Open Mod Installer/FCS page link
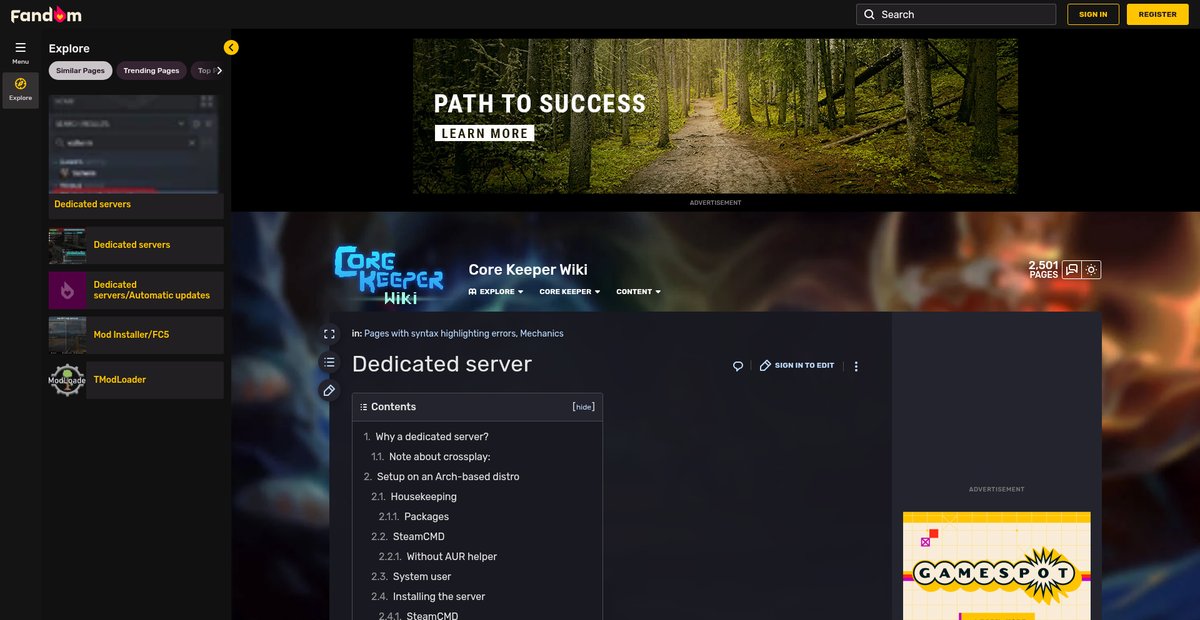Viewport: 1200px width, 620px height. coord(131,335)
